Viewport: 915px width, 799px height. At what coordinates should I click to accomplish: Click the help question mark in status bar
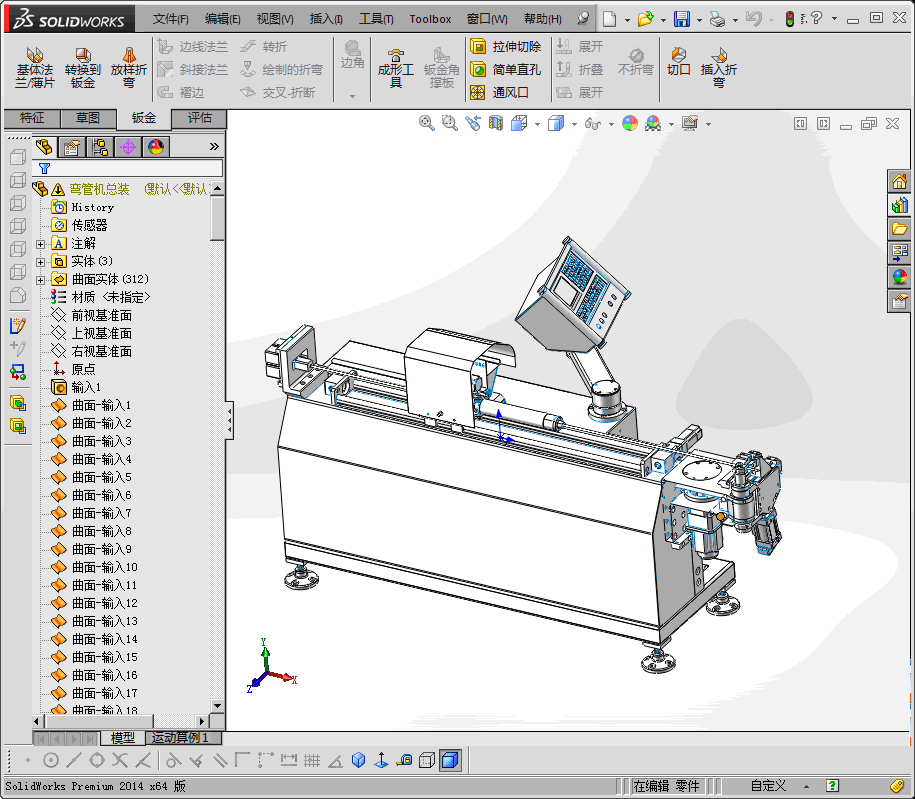tap(833, 786)
